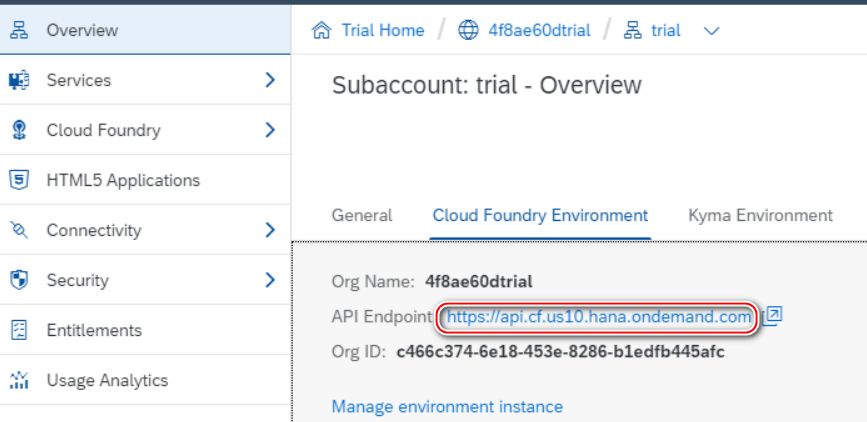Click the Org ID label
This screenshot has width=867, height=422.
[359, 352]
